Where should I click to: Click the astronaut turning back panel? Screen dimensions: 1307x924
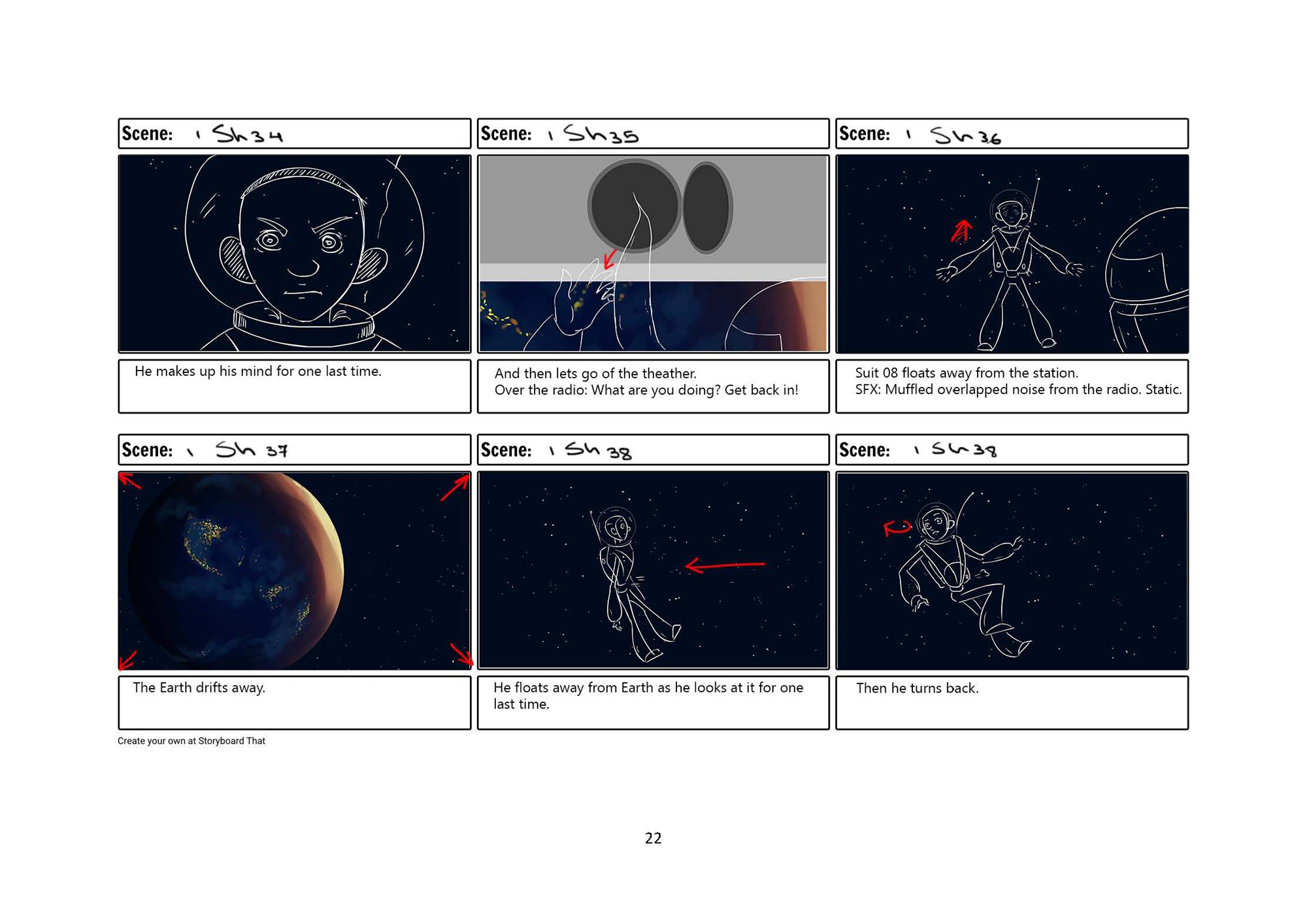tap(1012, 570)
